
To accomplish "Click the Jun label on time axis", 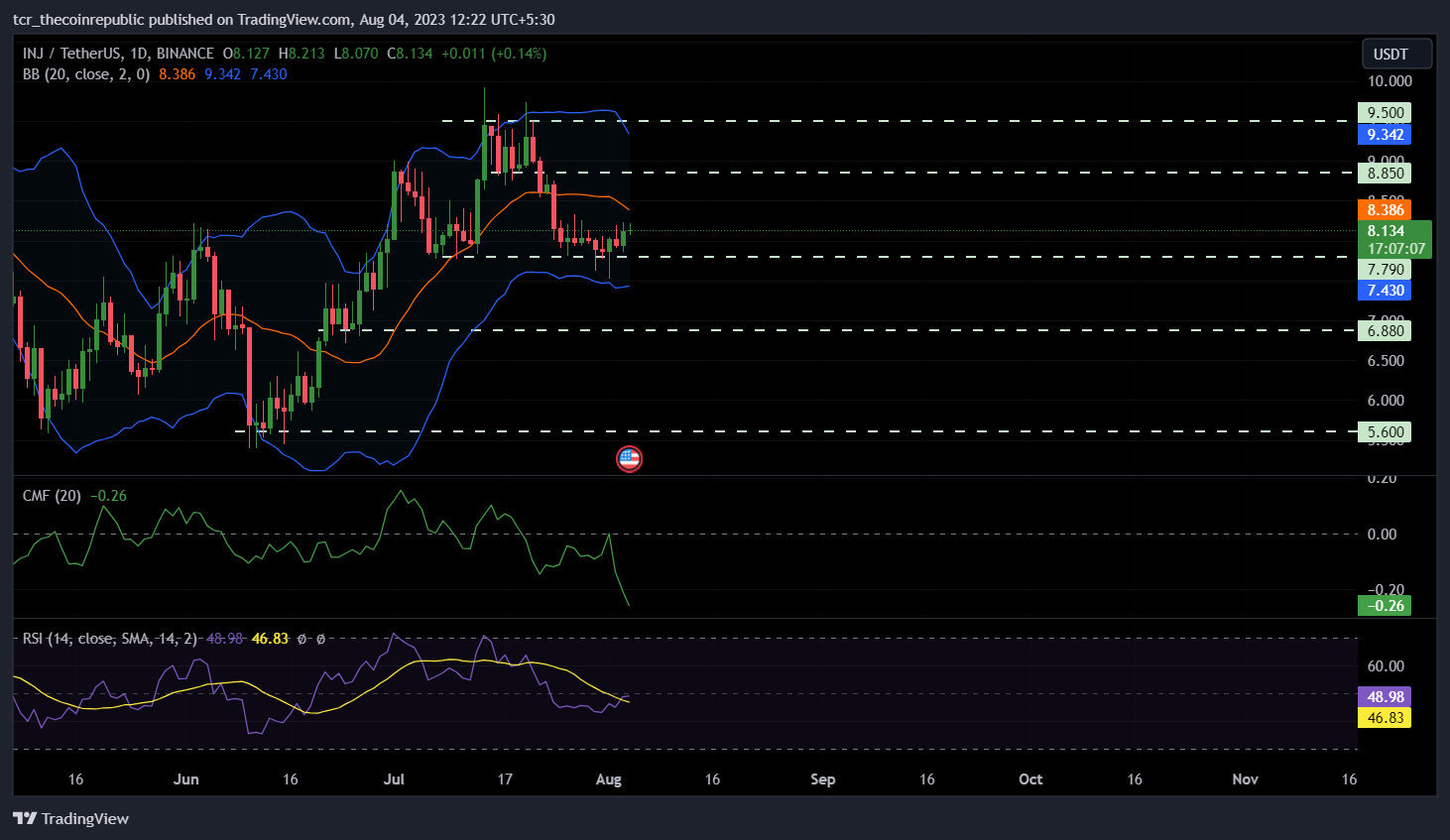I will [x=185, y=780].
